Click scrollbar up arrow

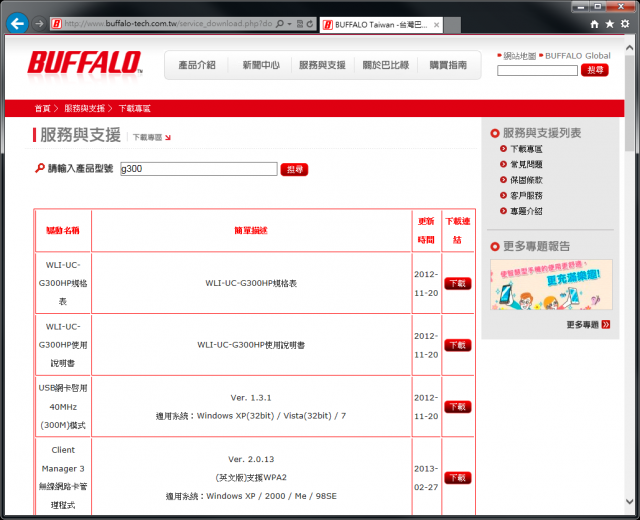pos(630,47)
